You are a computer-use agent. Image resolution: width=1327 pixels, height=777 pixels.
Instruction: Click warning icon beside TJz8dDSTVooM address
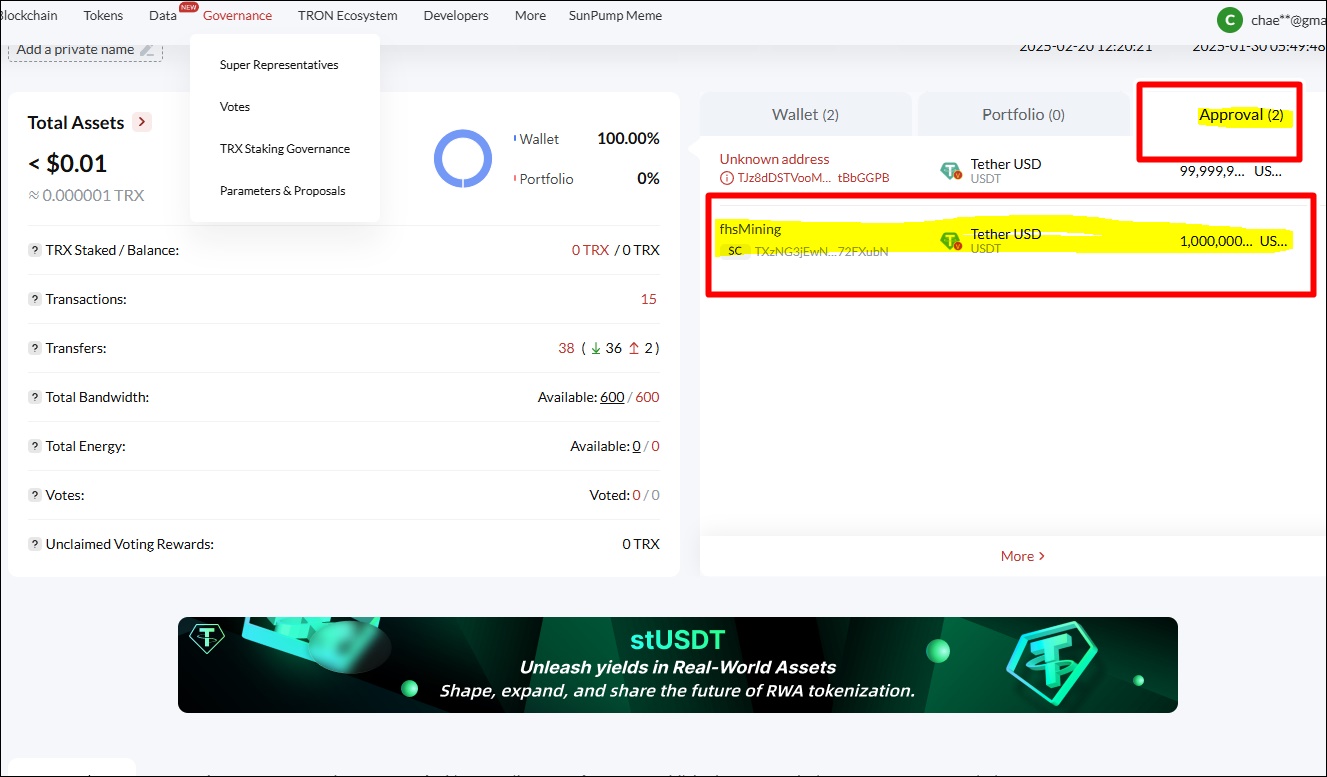[x=727, y=177]
